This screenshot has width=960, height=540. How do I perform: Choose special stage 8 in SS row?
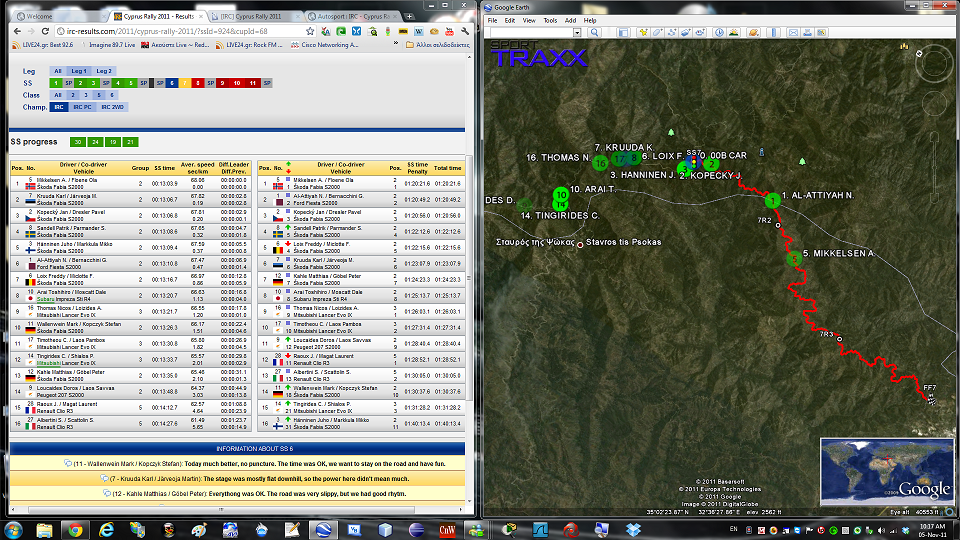click(x=198, y=83)
